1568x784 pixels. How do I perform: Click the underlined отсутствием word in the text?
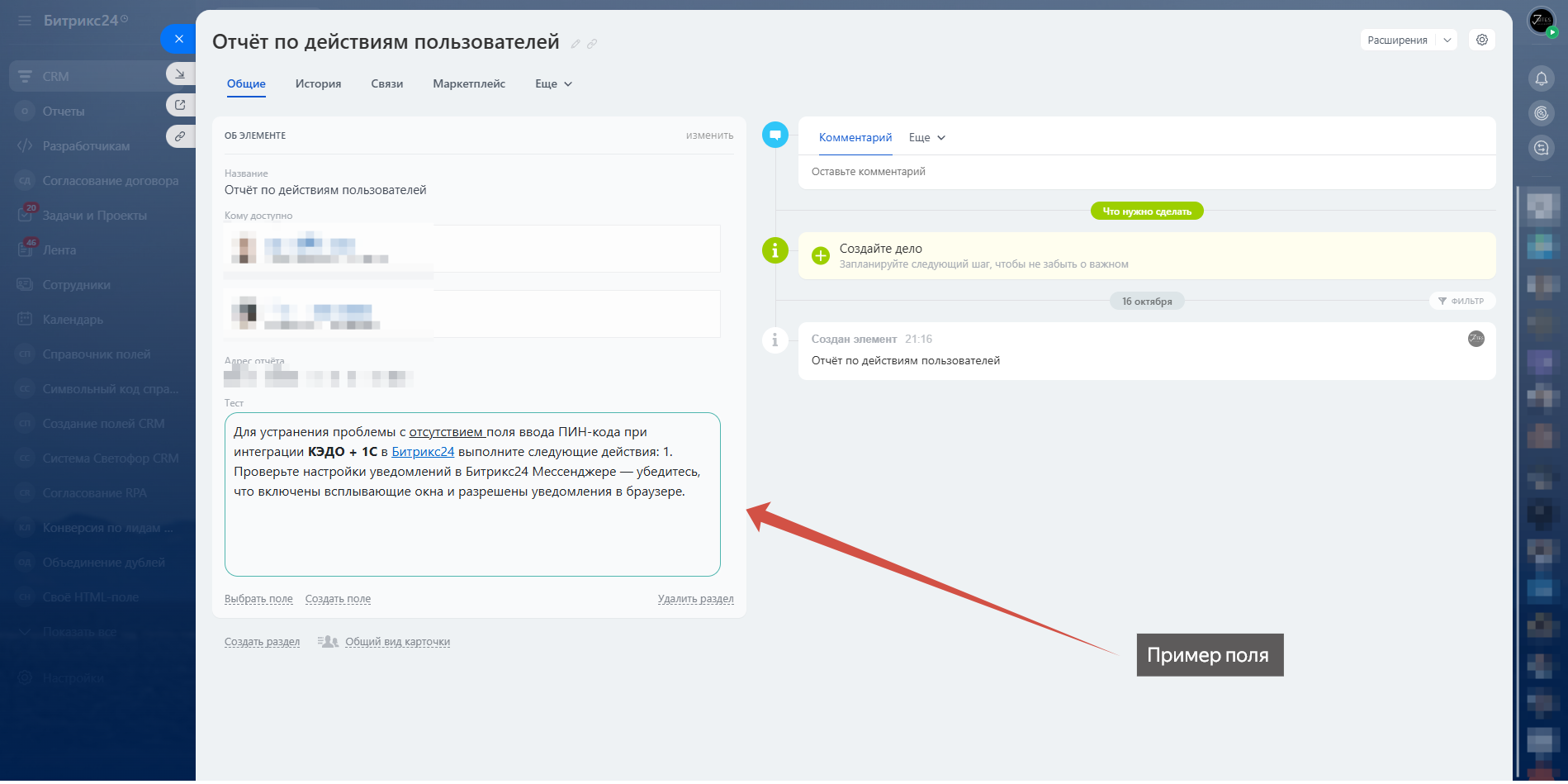pos(446,432)
